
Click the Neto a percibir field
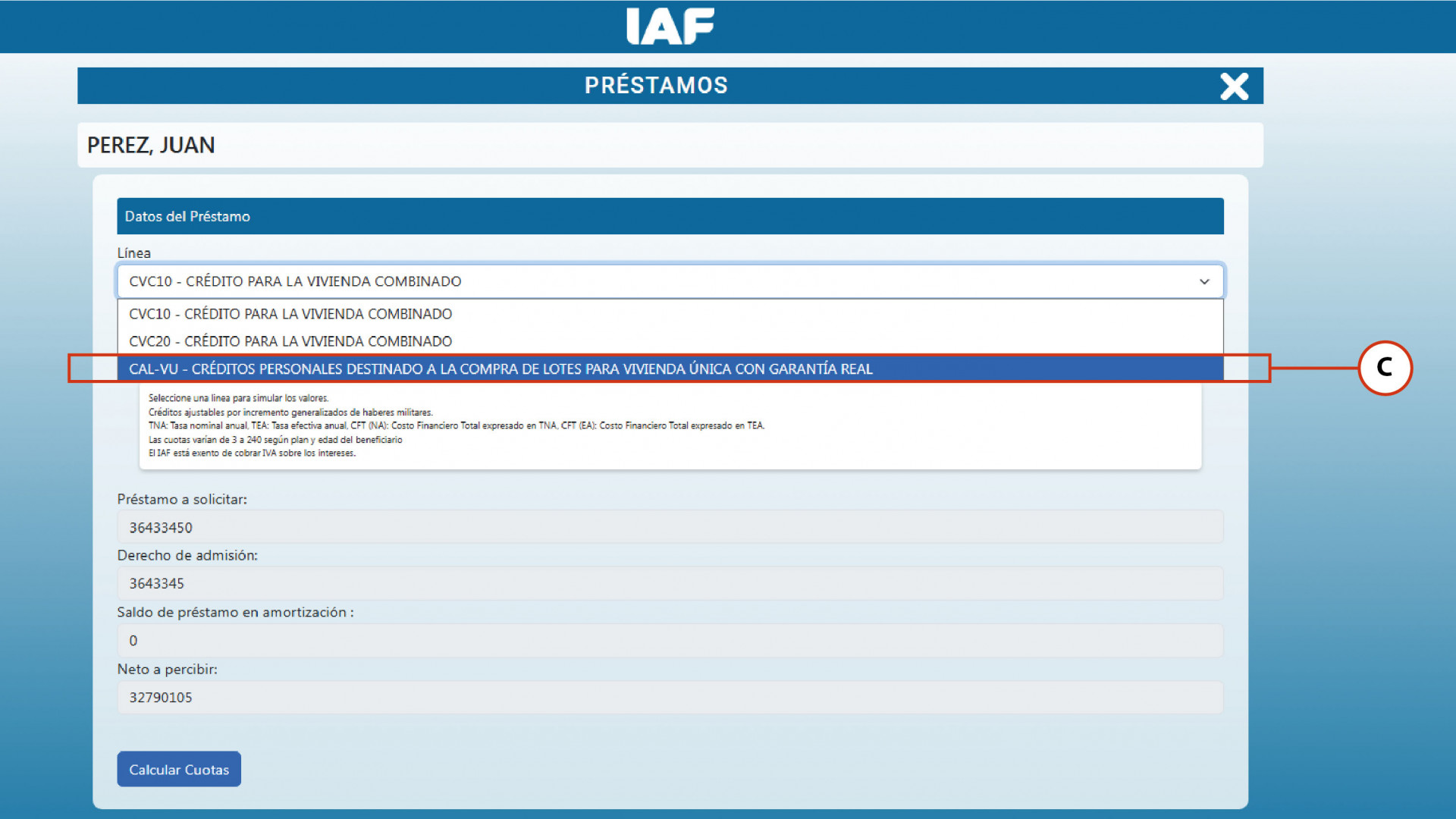(x=670, y=698)
